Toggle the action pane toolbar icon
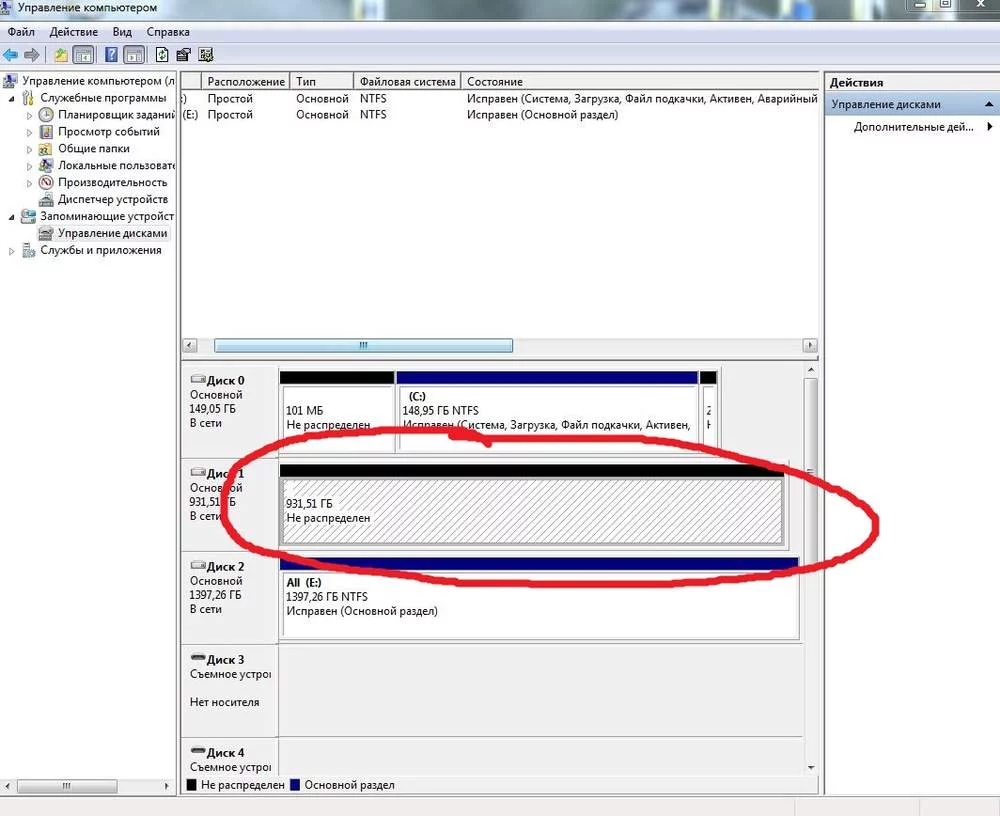 [134, 56]
